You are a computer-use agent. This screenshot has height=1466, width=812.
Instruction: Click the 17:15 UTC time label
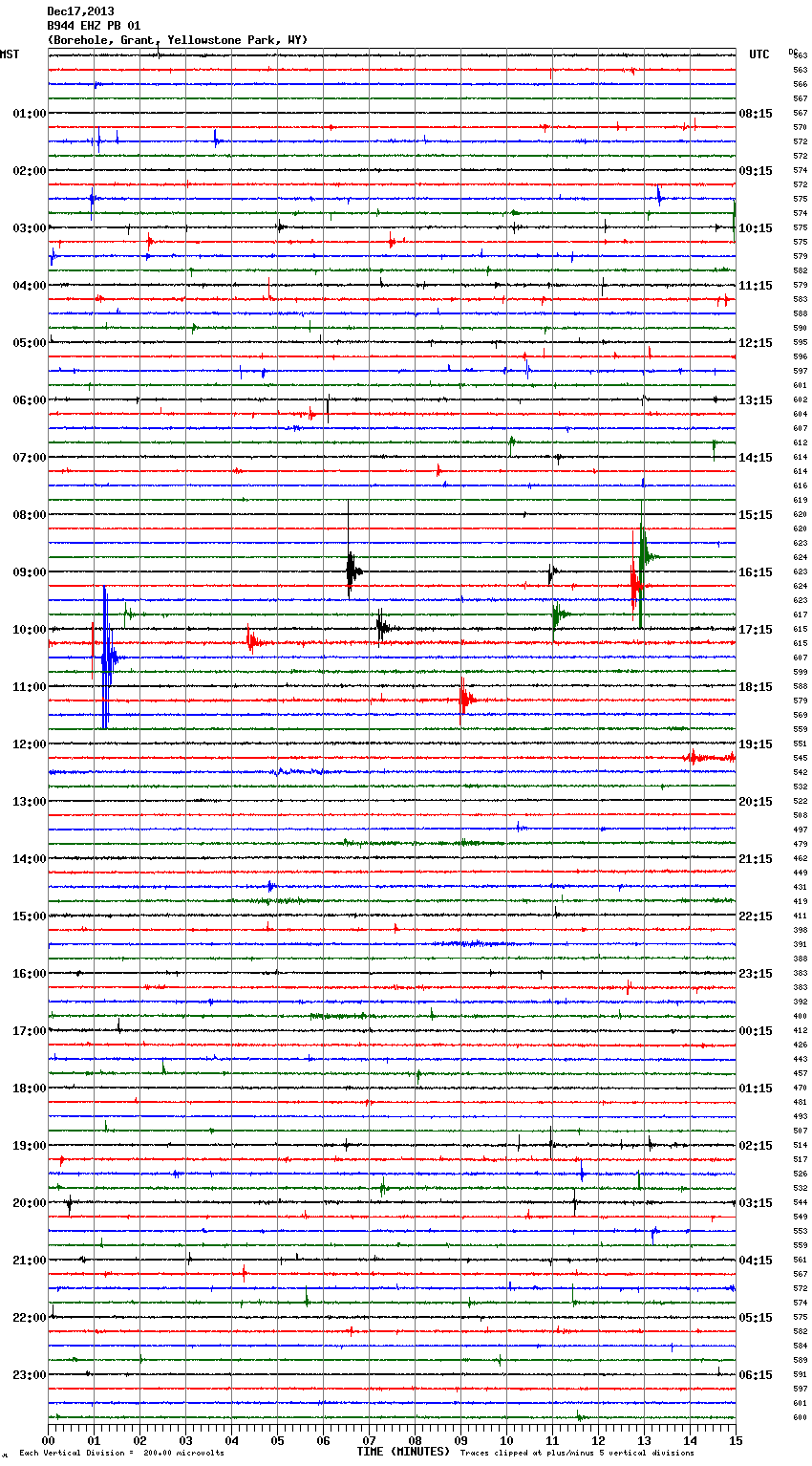point(756,630)
